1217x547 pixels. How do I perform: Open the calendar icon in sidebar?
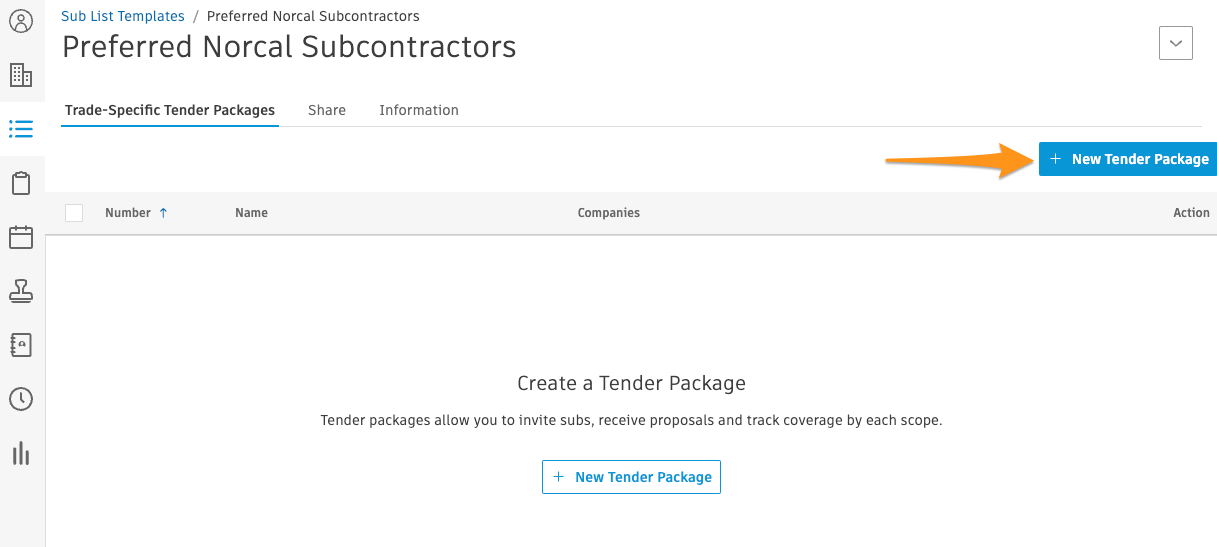pos(21,237)
